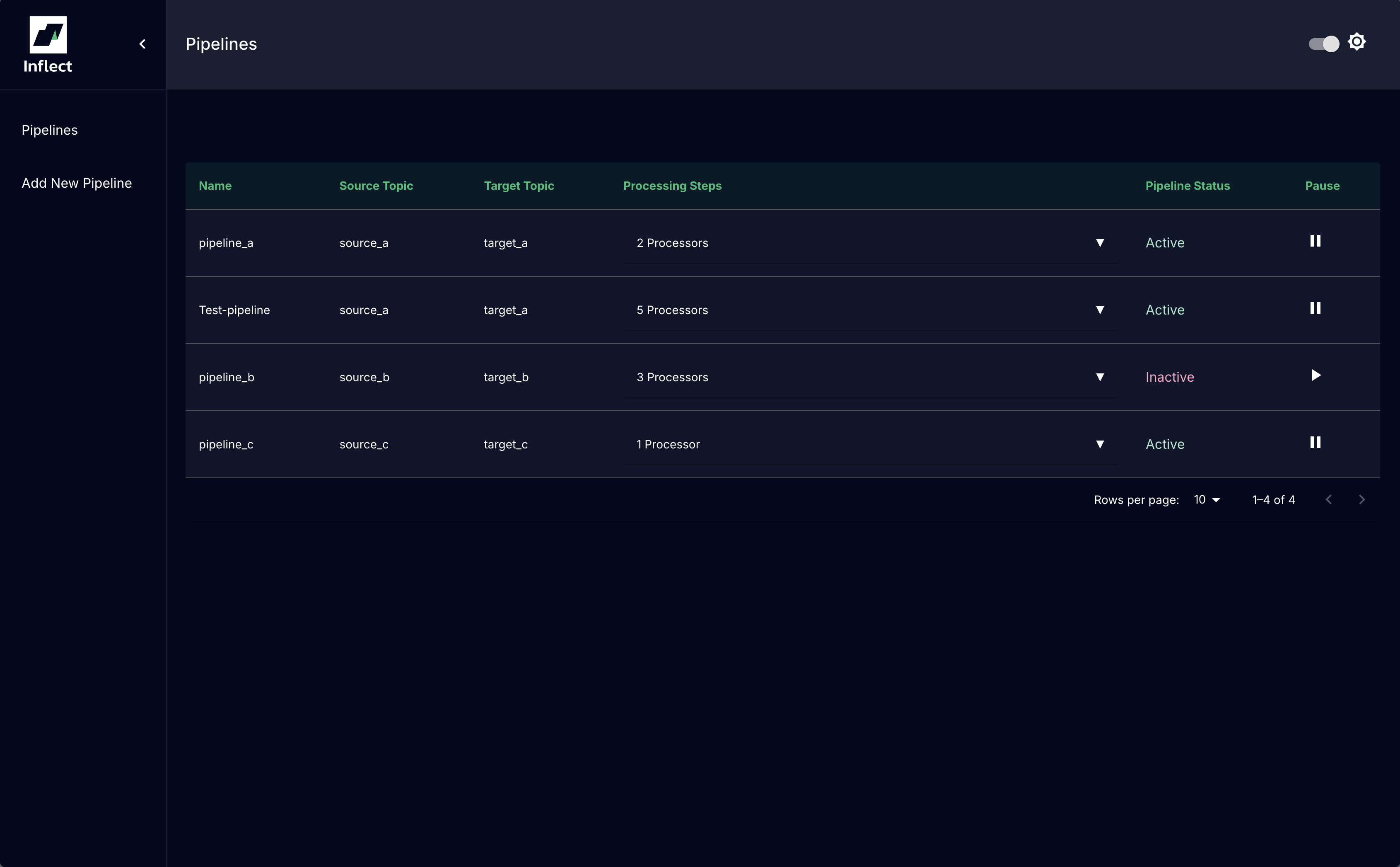Click the 1–4 of 4 pagination text
Screen dimensions: 1400x867
pos(1273,500)
